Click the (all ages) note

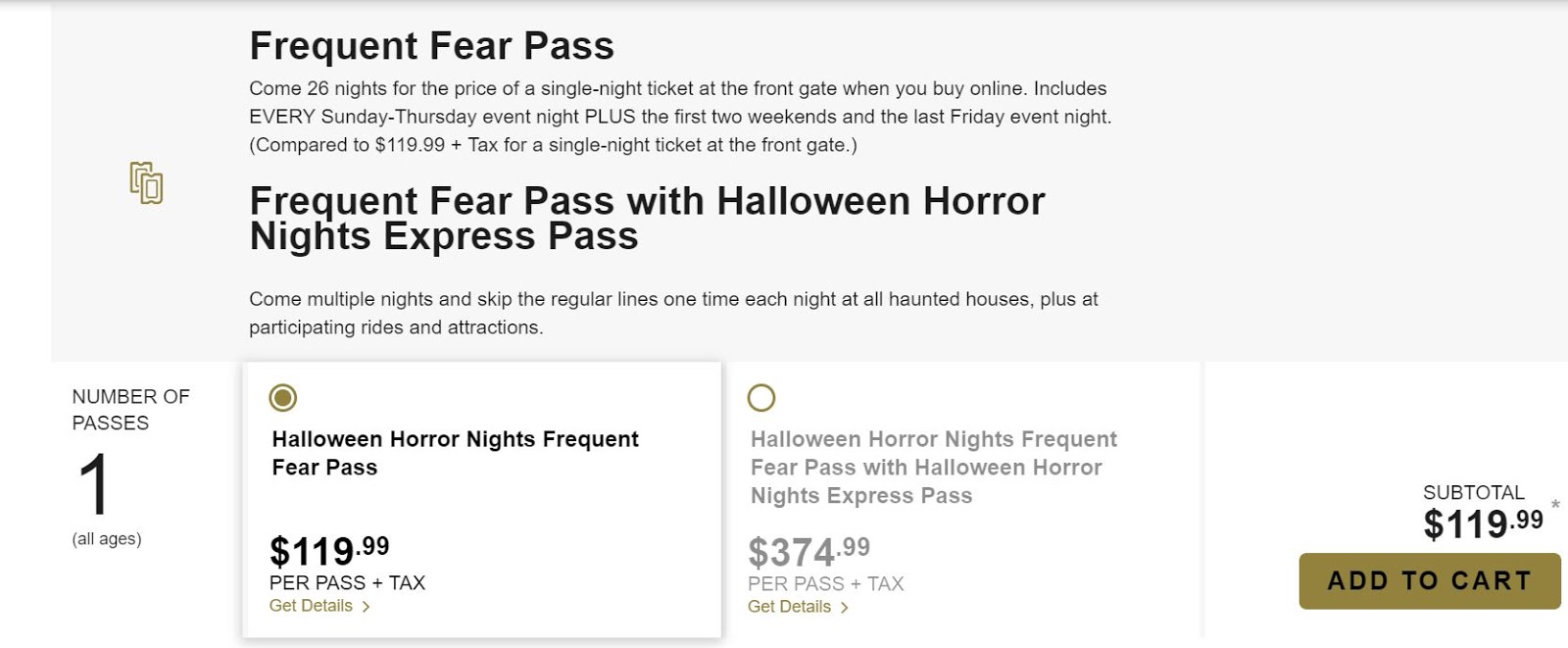point(107,539)
